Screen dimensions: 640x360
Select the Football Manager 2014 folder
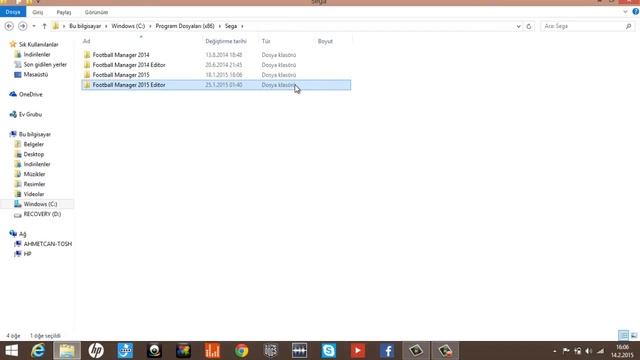click(121, 55)
